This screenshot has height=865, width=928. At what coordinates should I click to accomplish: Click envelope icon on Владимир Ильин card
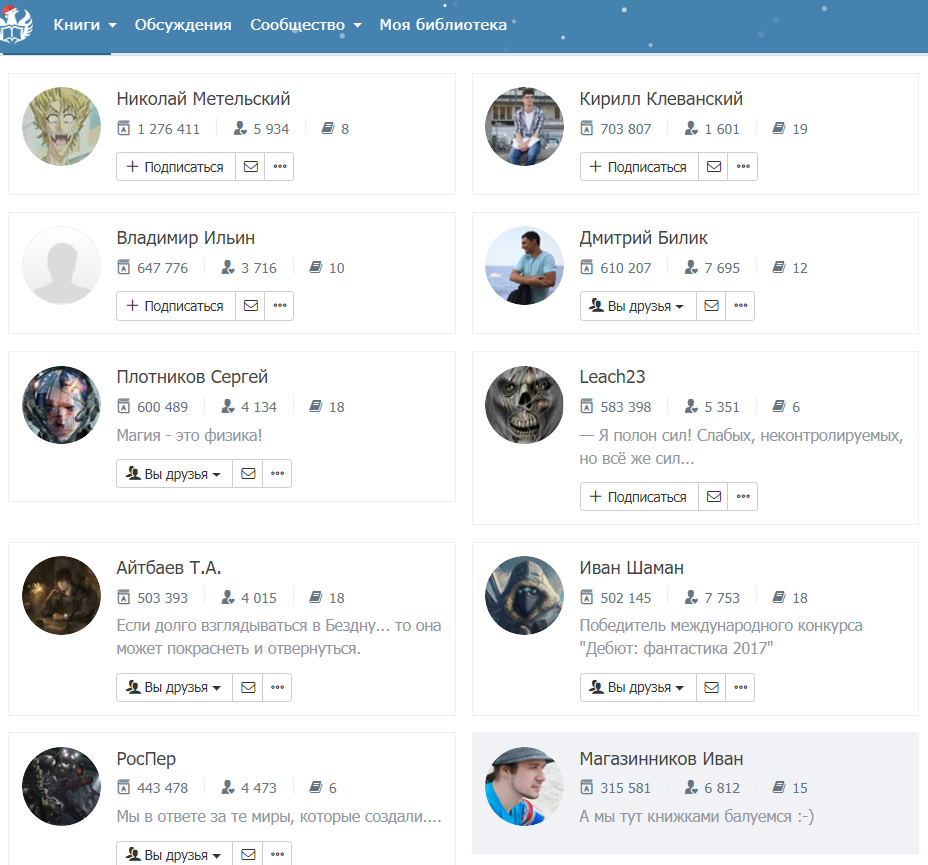(x=250, y=306)
